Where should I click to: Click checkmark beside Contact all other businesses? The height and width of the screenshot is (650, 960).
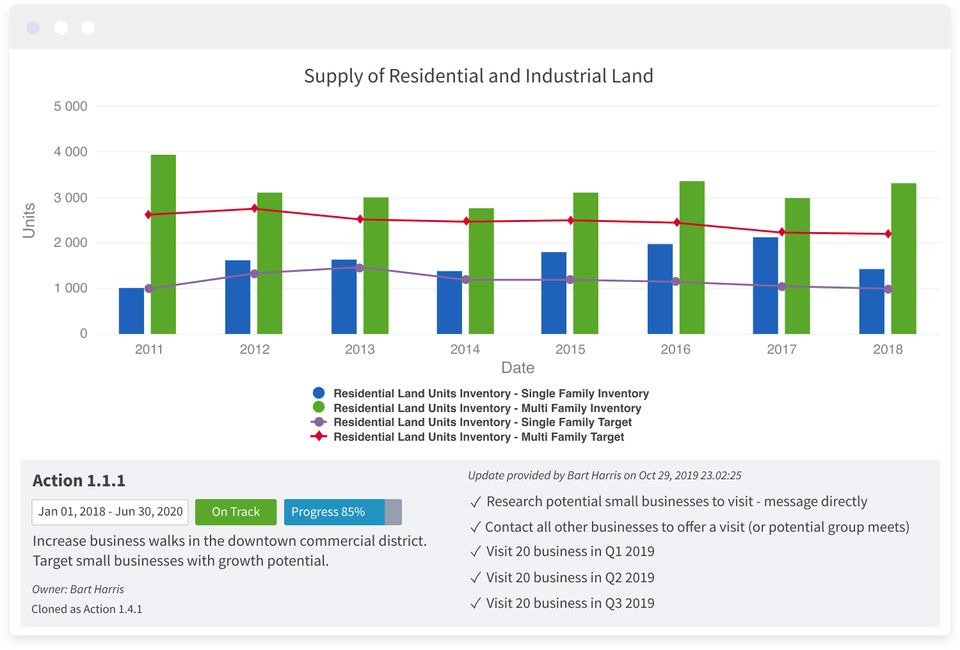(475, 528)
